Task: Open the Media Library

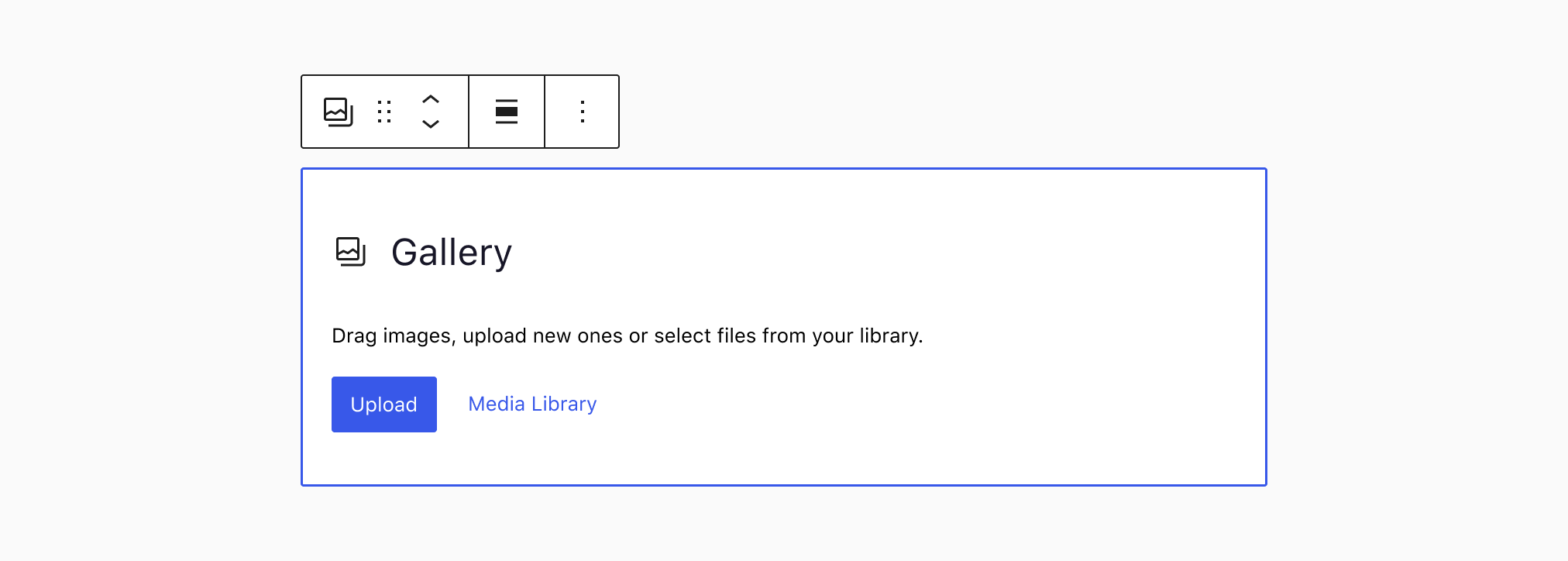Action: 532,404
